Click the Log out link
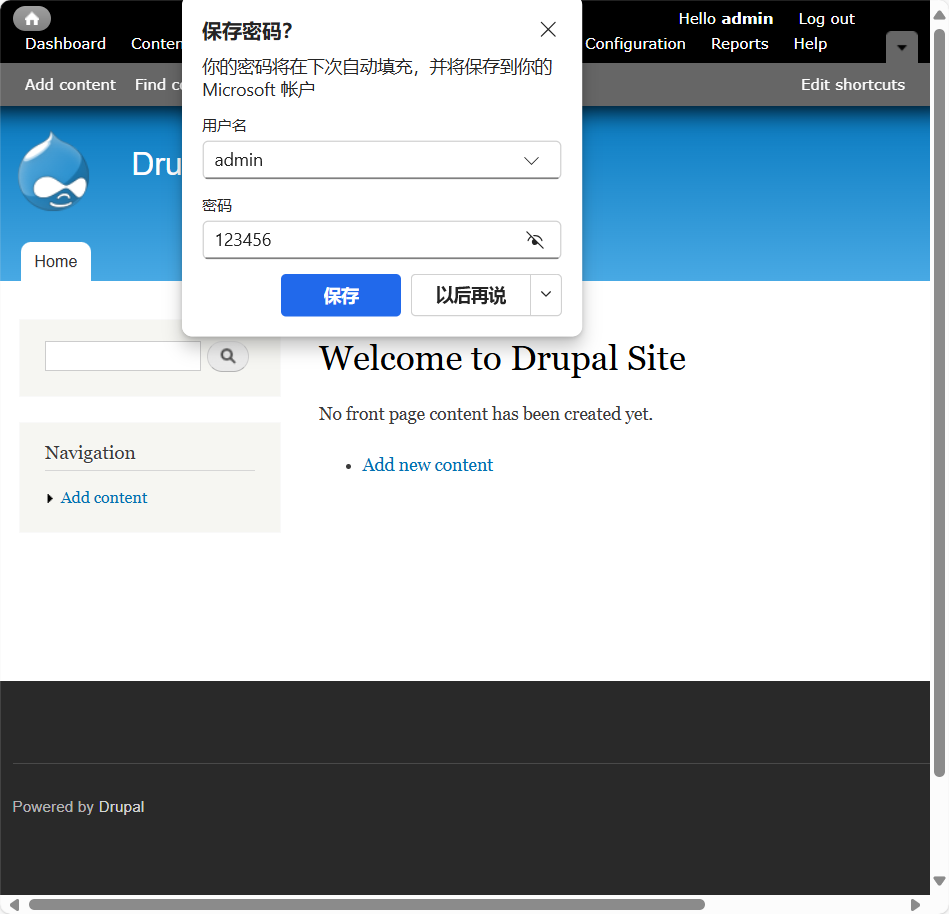 pyautogui.click(x=826, y=19)
